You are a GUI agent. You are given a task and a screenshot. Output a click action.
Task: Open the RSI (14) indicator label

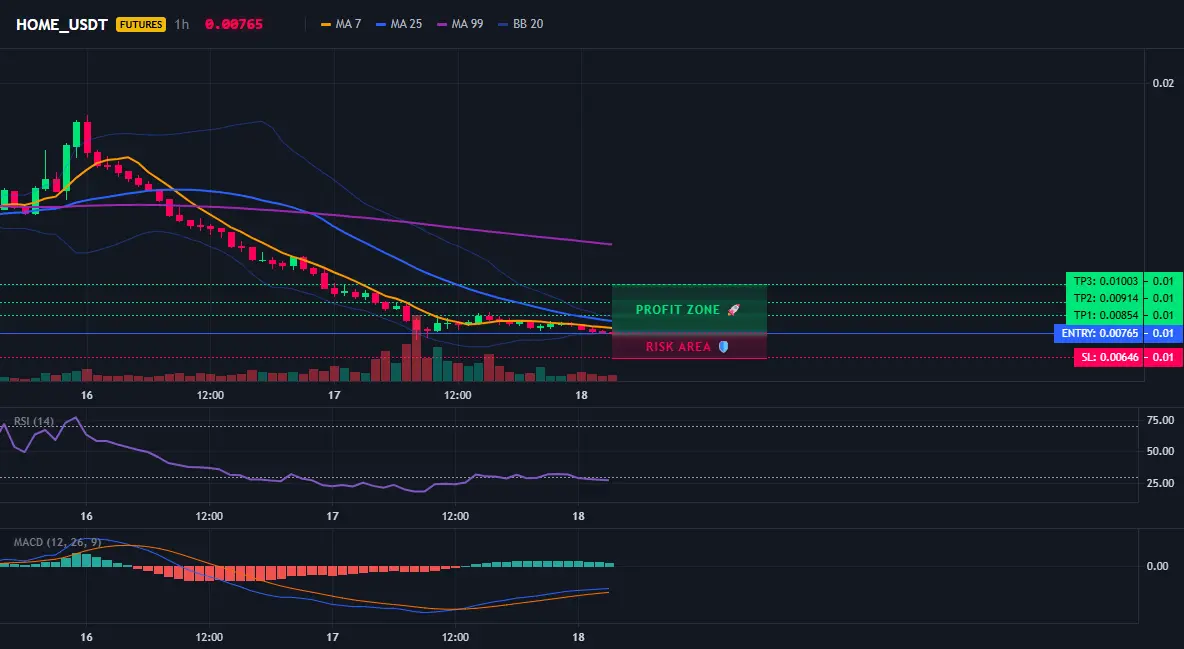(x=34, y=421)
